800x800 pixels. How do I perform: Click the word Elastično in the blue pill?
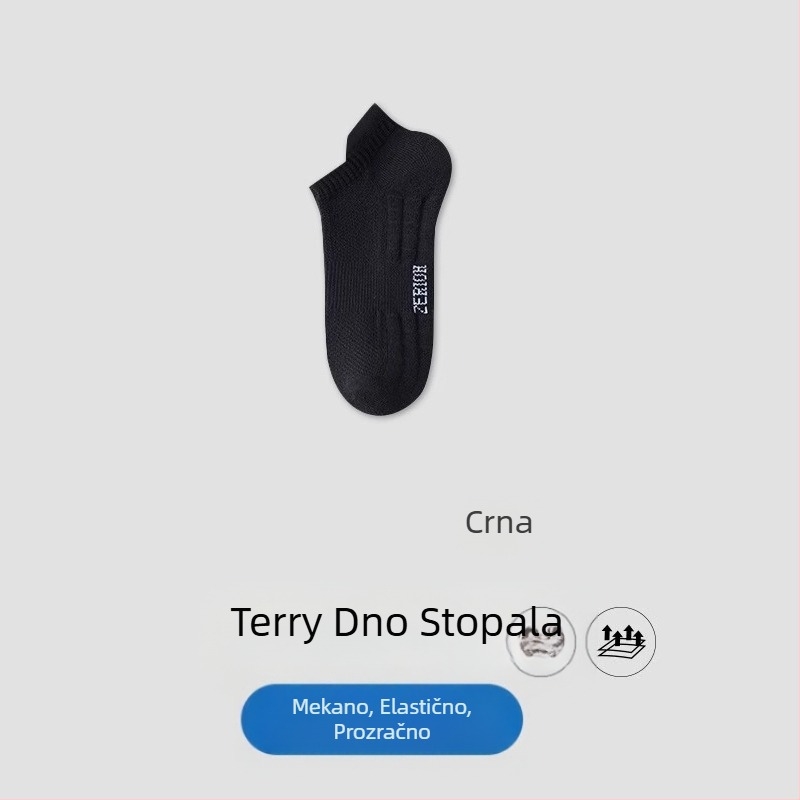426,707
